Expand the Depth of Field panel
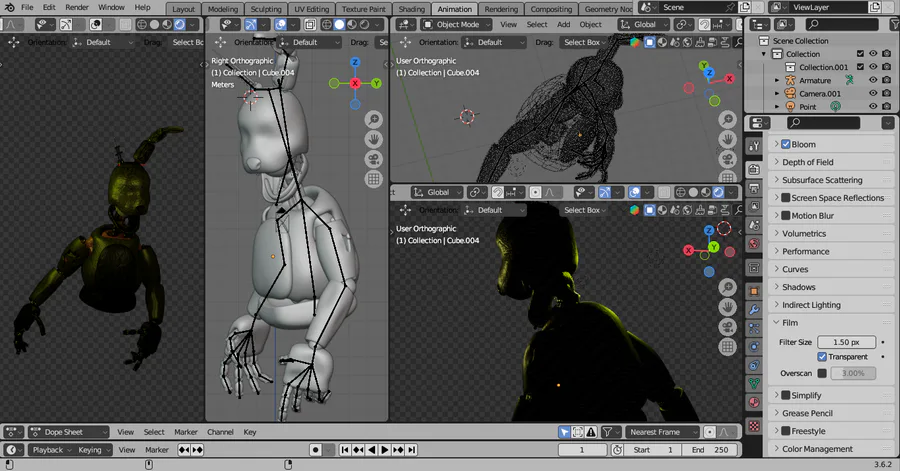 pyautogui.click(x=831, y=162)
